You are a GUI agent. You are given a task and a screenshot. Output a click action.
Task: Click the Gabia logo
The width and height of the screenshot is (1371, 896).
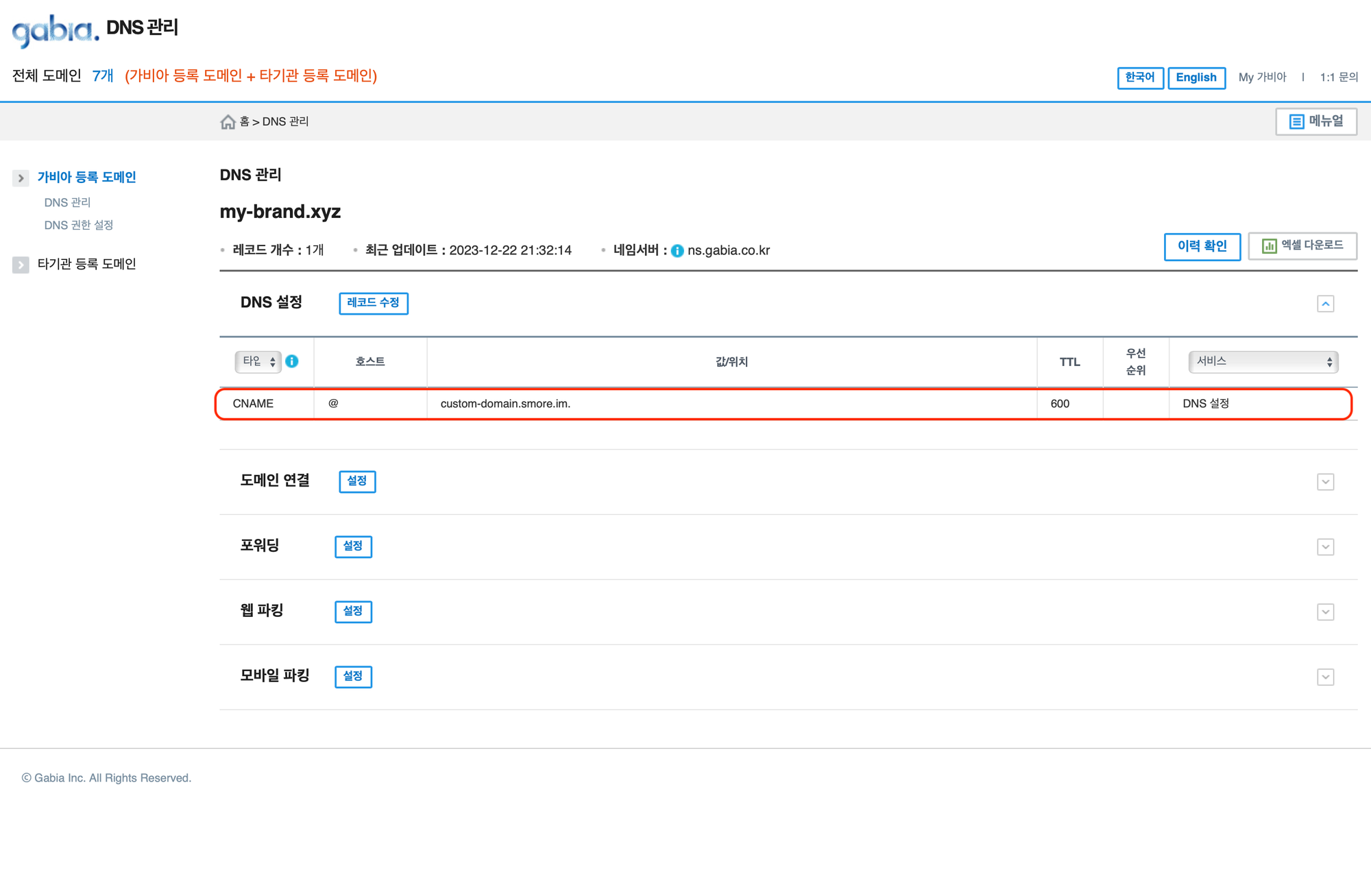55,30
